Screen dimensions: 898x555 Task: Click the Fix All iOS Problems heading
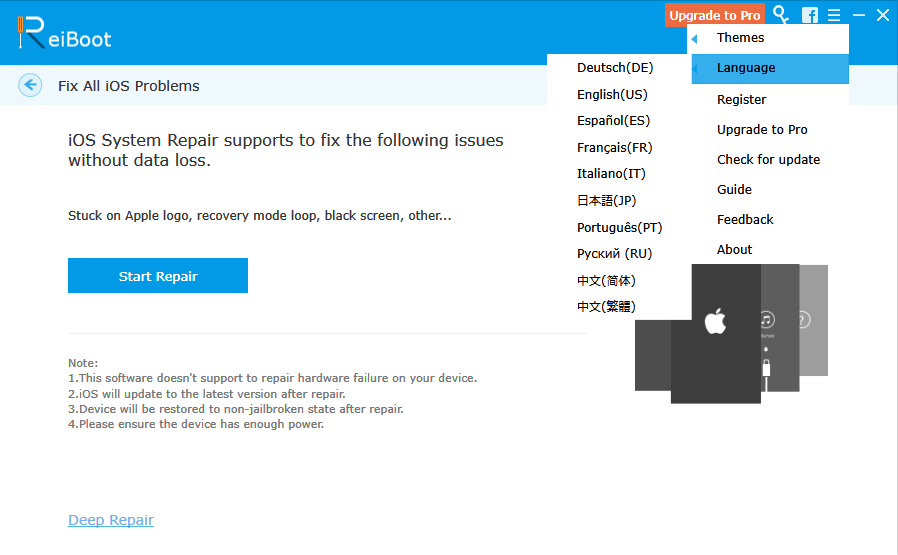[x=129, y=86]
